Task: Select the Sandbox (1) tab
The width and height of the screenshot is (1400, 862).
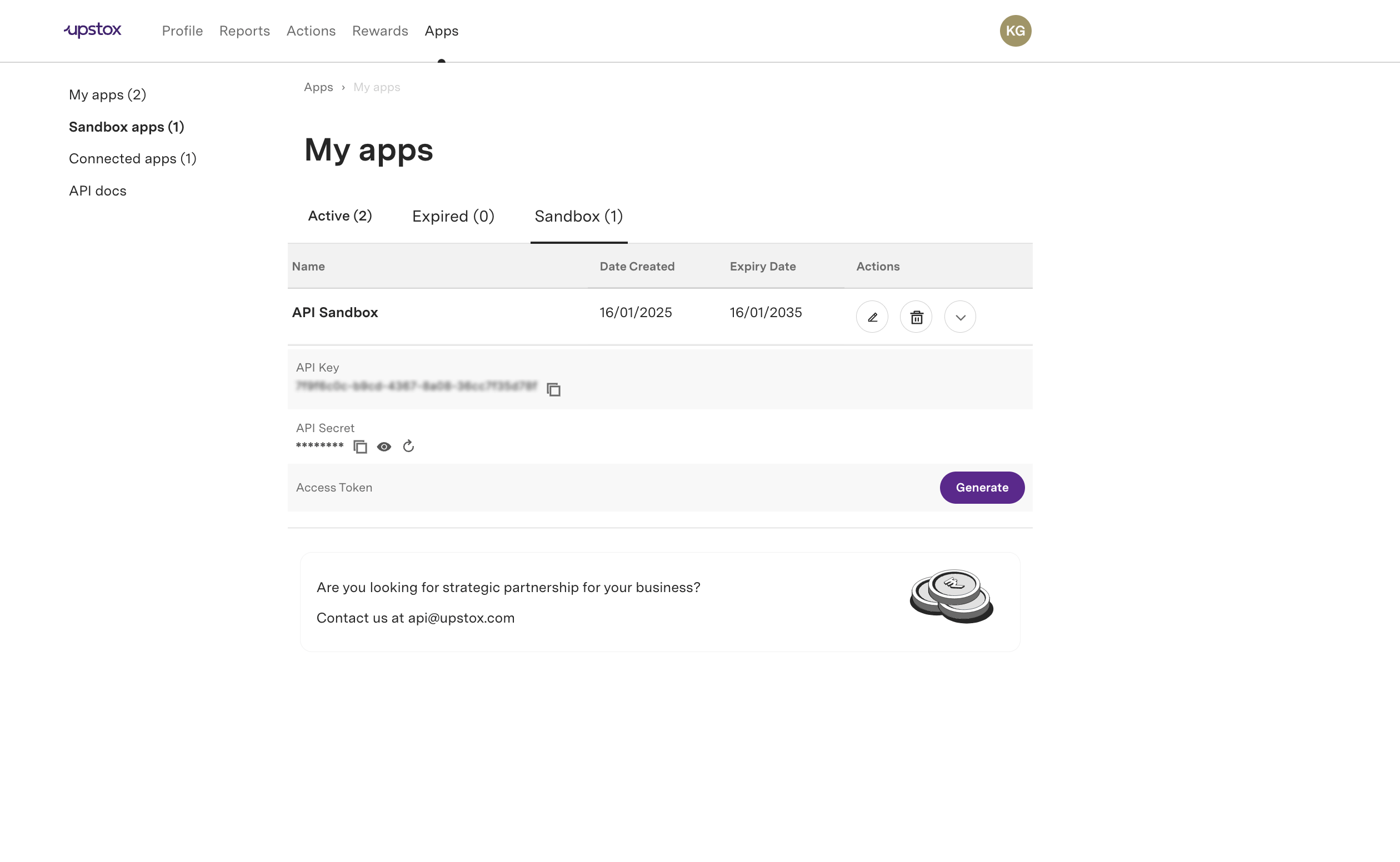Action: coord(578,217)
